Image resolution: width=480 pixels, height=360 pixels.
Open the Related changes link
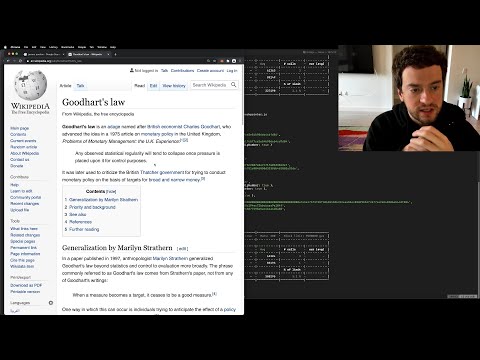point(25,235)
